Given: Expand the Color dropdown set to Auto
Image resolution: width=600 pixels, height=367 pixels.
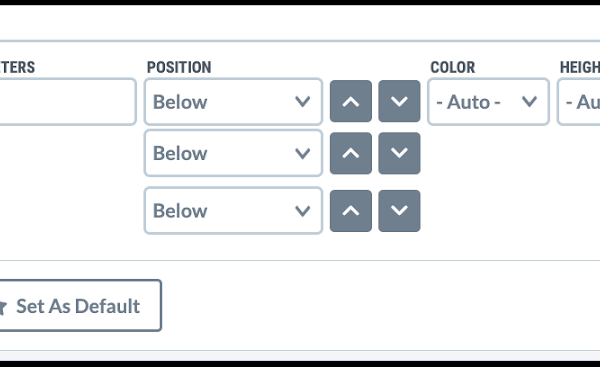Looking at the screenshot, I should (x=488, y=102).
